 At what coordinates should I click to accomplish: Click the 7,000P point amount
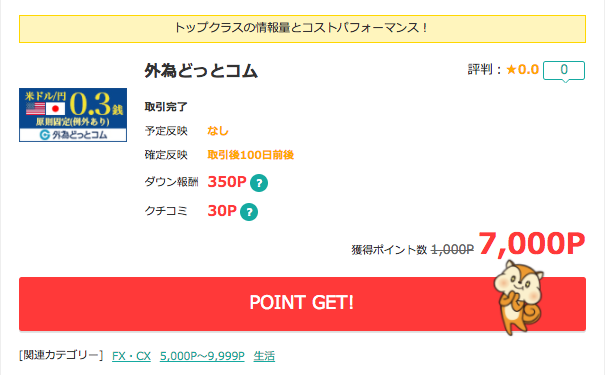pyautogui.click(x=532, y=244)
